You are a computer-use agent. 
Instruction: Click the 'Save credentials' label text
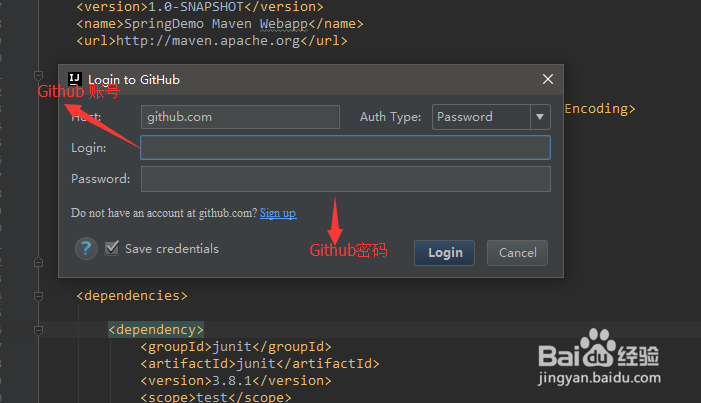point(172,249)
